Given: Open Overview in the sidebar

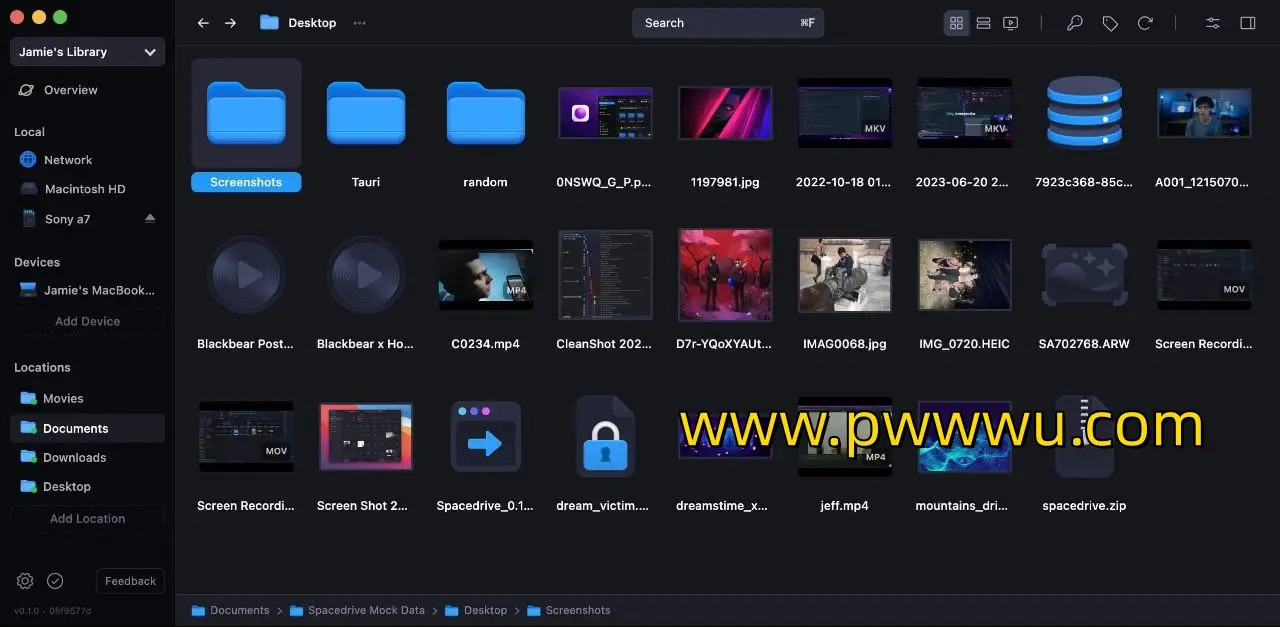Looking at the screenshot, I should pyautogui.click(x=70, y=90).
